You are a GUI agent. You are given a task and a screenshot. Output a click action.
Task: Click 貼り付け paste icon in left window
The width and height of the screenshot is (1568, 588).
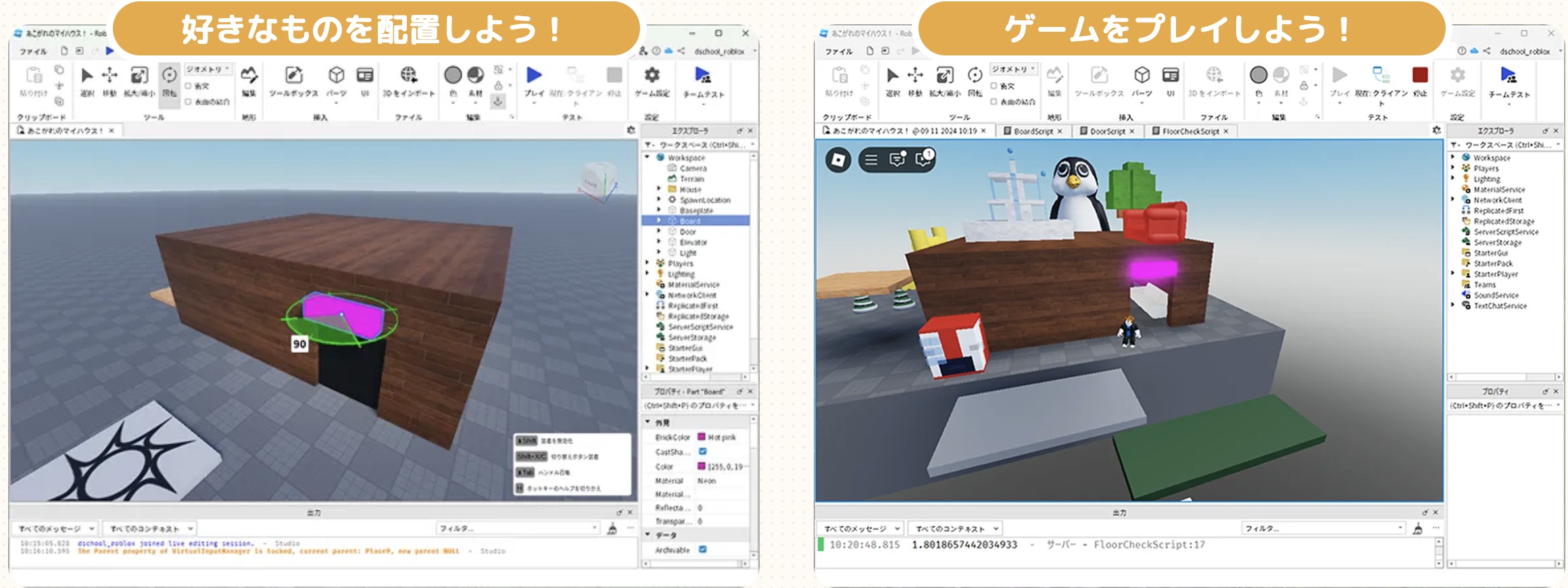click(x=34, y=81)
